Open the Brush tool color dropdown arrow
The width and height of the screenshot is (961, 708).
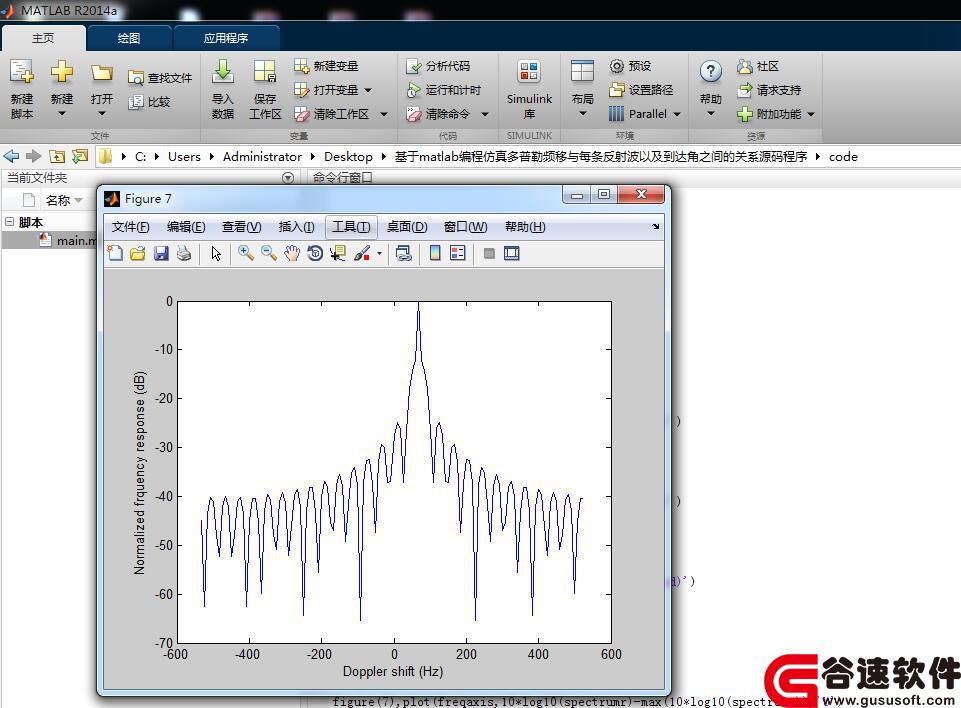coord(379,253)
